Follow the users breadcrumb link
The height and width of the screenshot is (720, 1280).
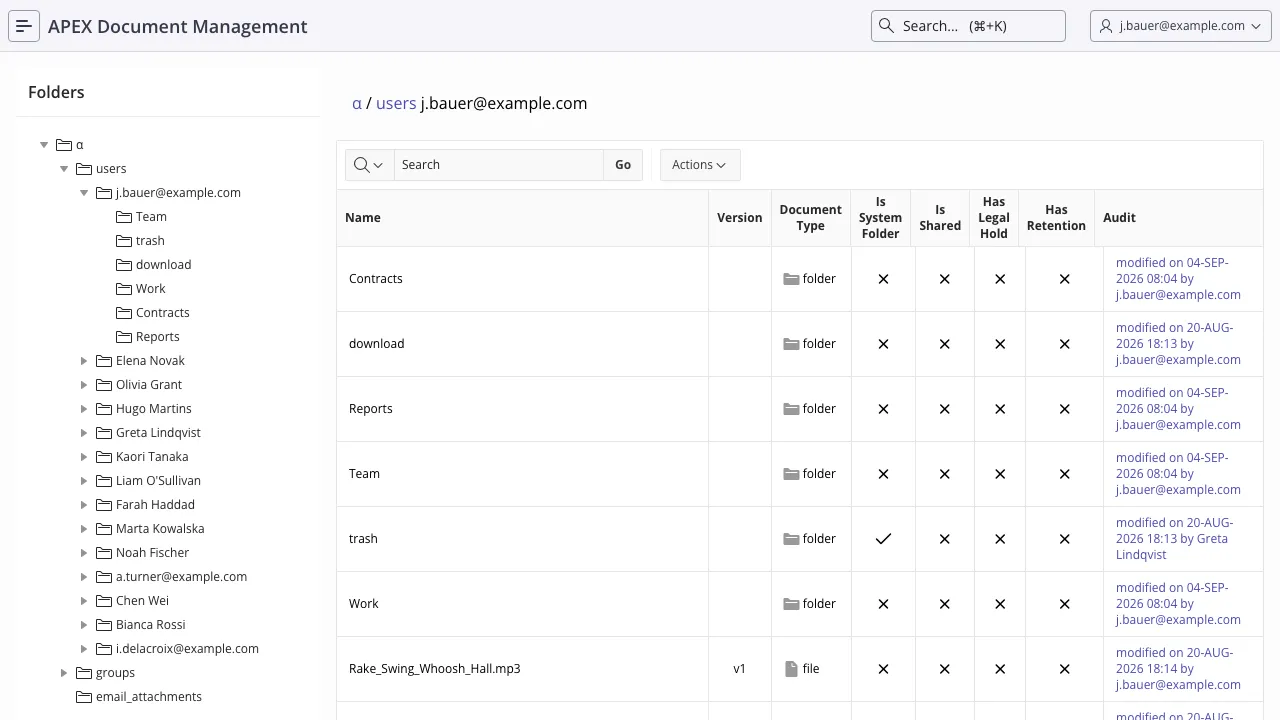[396, 103]
